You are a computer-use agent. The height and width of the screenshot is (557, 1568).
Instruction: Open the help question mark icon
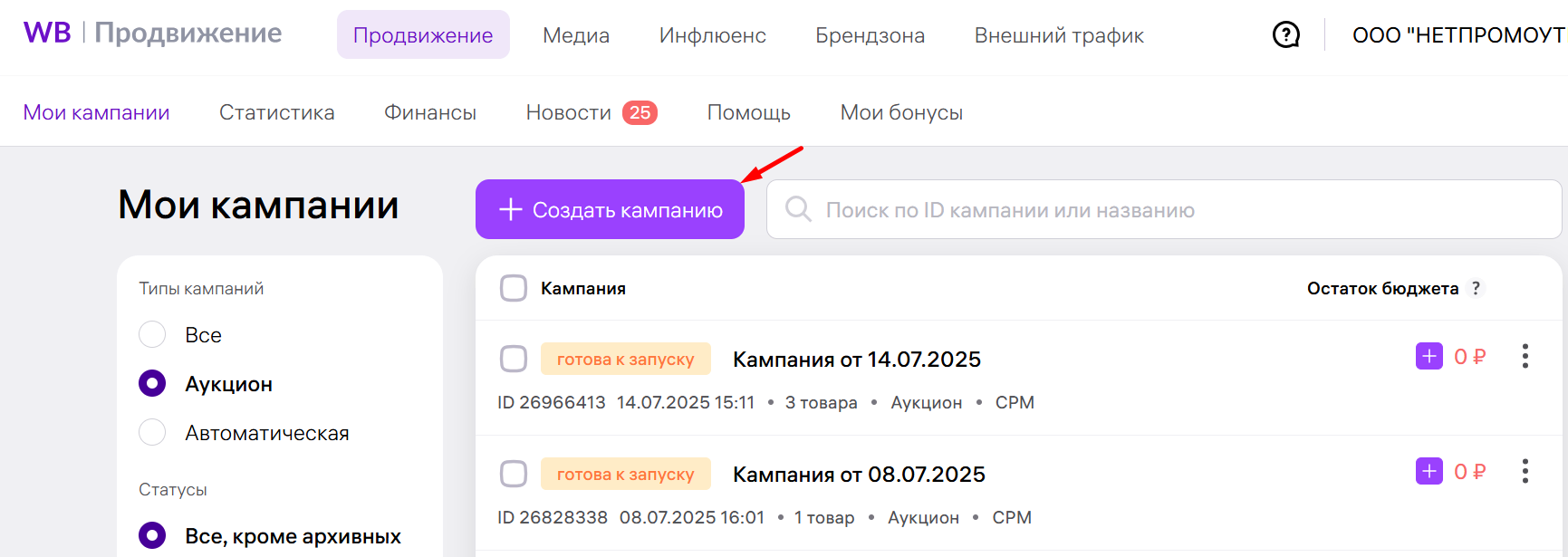click(1285, 35)
